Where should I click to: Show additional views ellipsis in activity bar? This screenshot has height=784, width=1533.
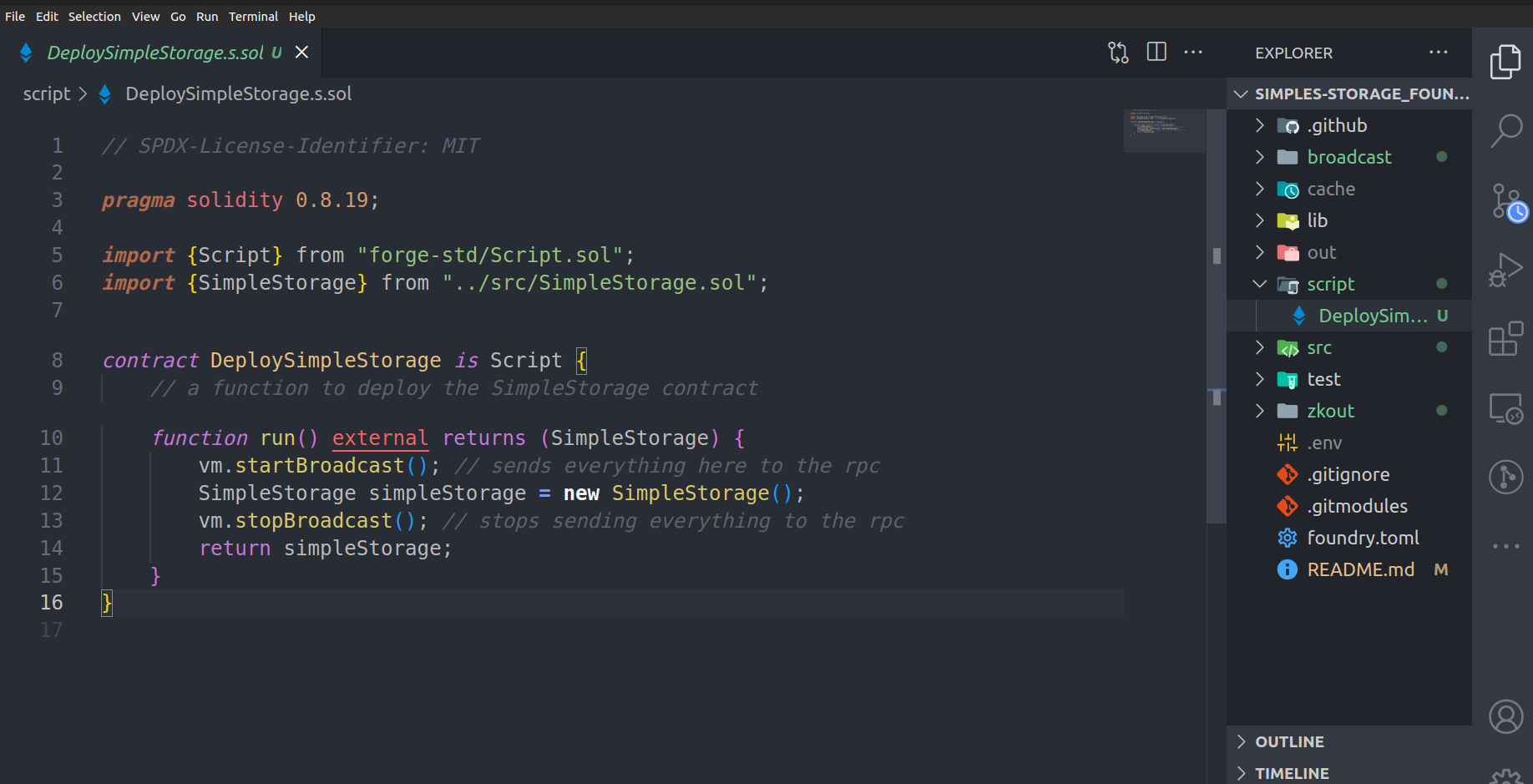coord(1505,546)
